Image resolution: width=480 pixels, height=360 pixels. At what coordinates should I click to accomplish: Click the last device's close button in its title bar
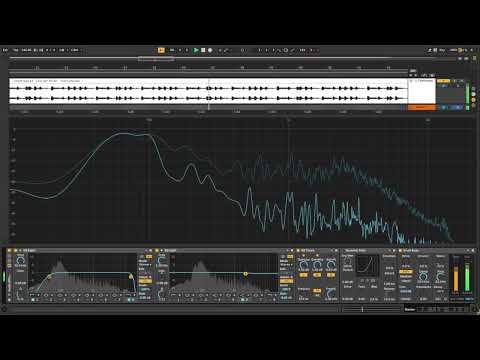pos(473,250)
